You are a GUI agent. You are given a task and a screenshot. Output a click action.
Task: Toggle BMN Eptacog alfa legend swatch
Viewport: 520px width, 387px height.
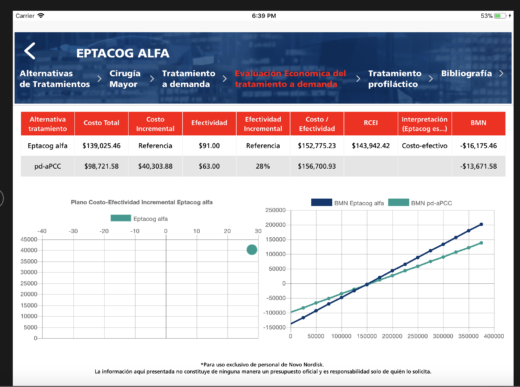[x=321, y=202]
